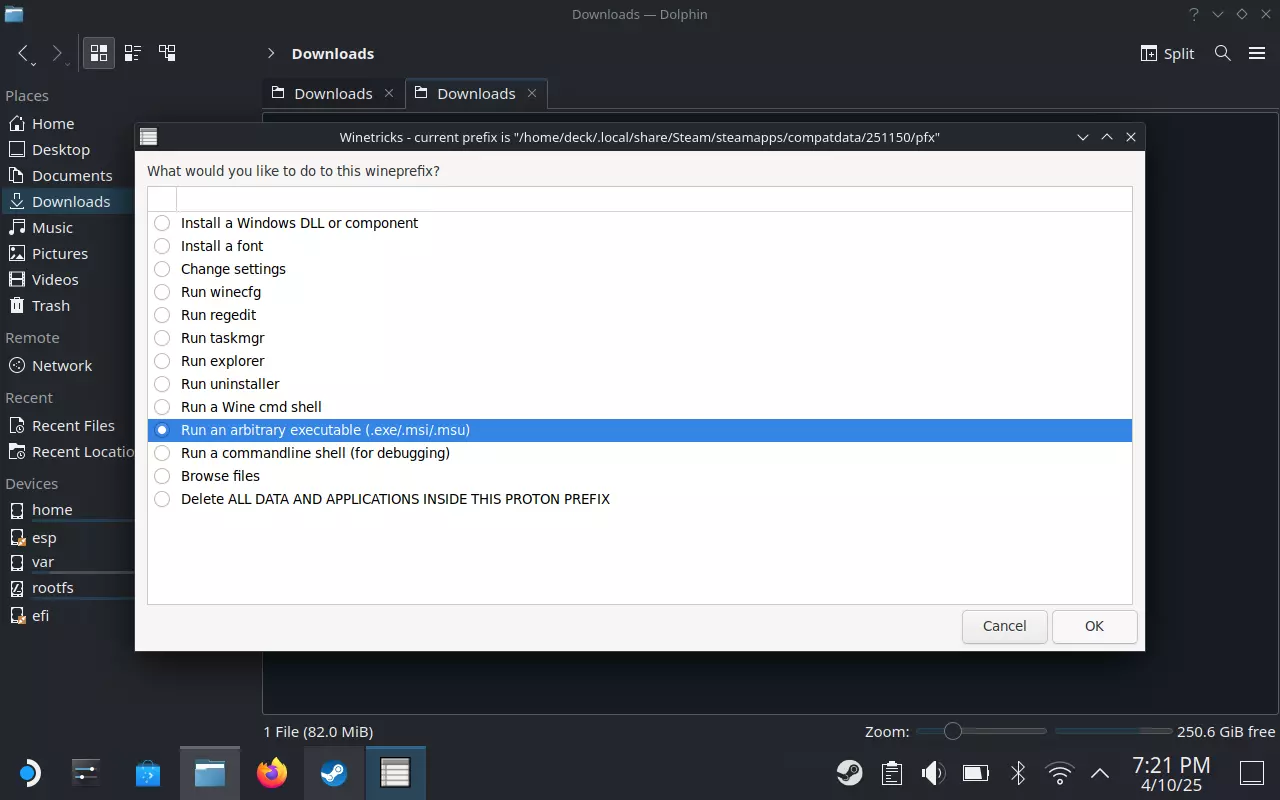Image resolution: width=1280 pixels, height=800 pixels.
Task: Go back using Dolphin's back arrow
Action: point(24,54)
